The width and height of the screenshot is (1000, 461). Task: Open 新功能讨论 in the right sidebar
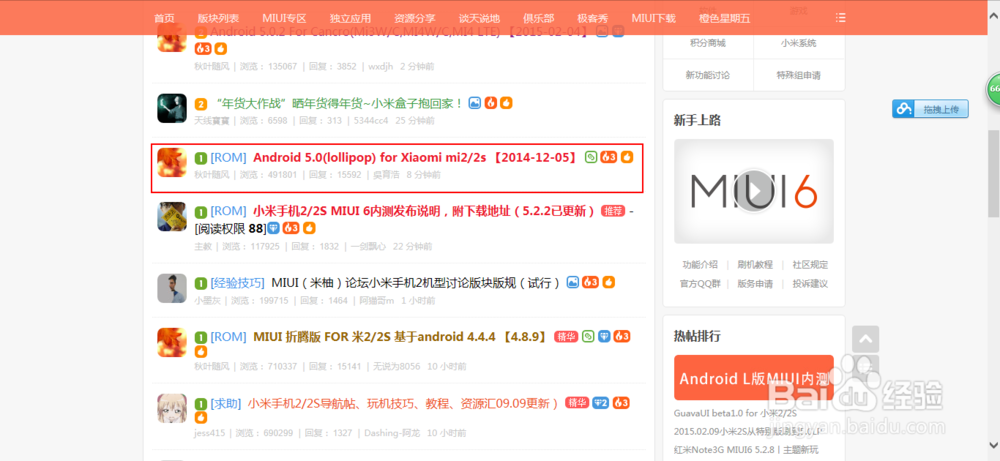[707, 75]
